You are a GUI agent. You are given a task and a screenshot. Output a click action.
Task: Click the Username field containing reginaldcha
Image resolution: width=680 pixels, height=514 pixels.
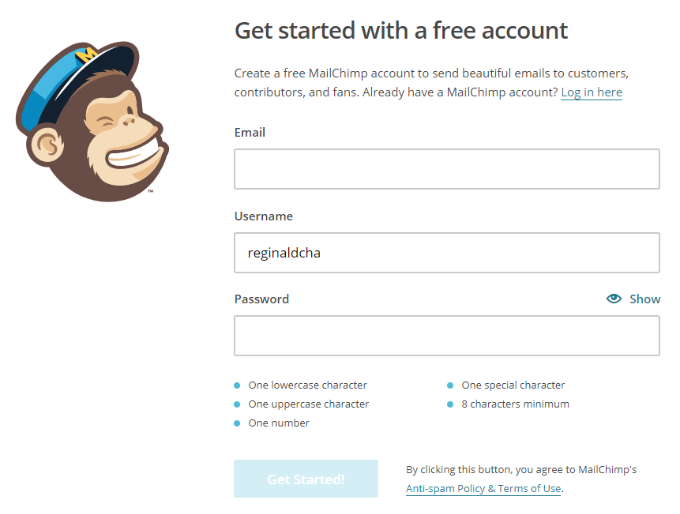pyautogui.click(x=446, y=253)
